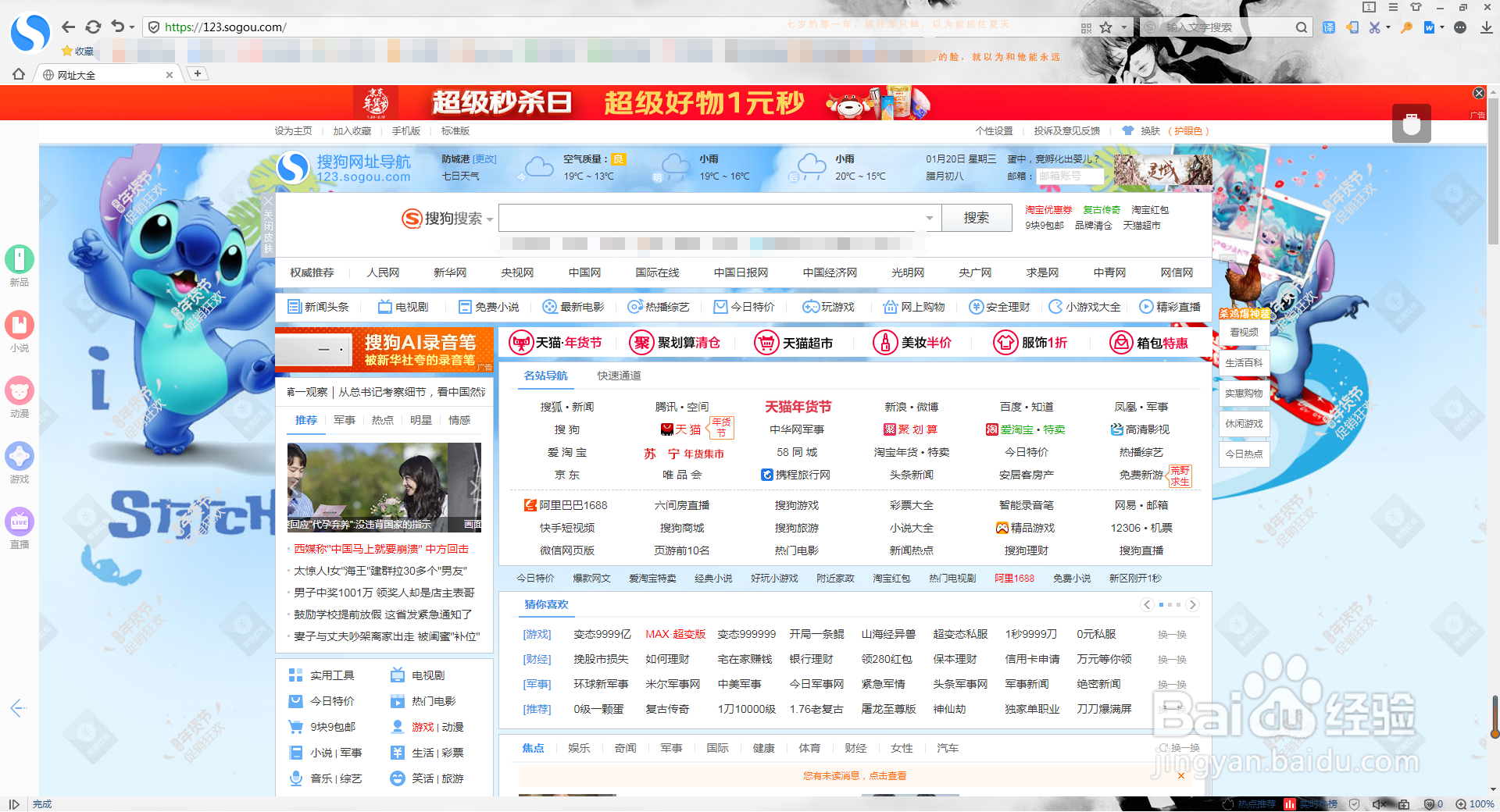
Task: Expand the bookmark star dropdown arrow
Action: coord(1124,27)
